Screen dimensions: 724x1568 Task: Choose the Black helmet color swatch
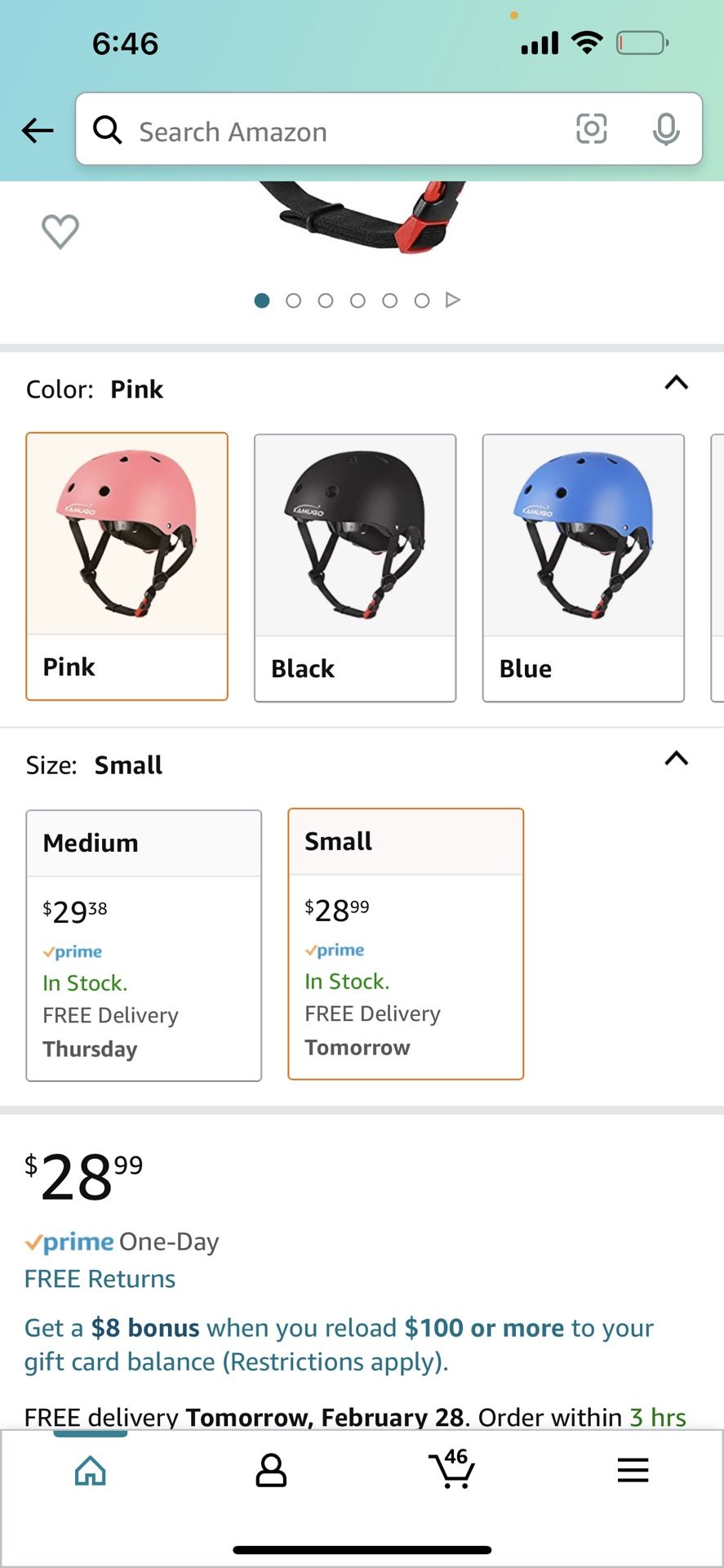pos(355,568)
